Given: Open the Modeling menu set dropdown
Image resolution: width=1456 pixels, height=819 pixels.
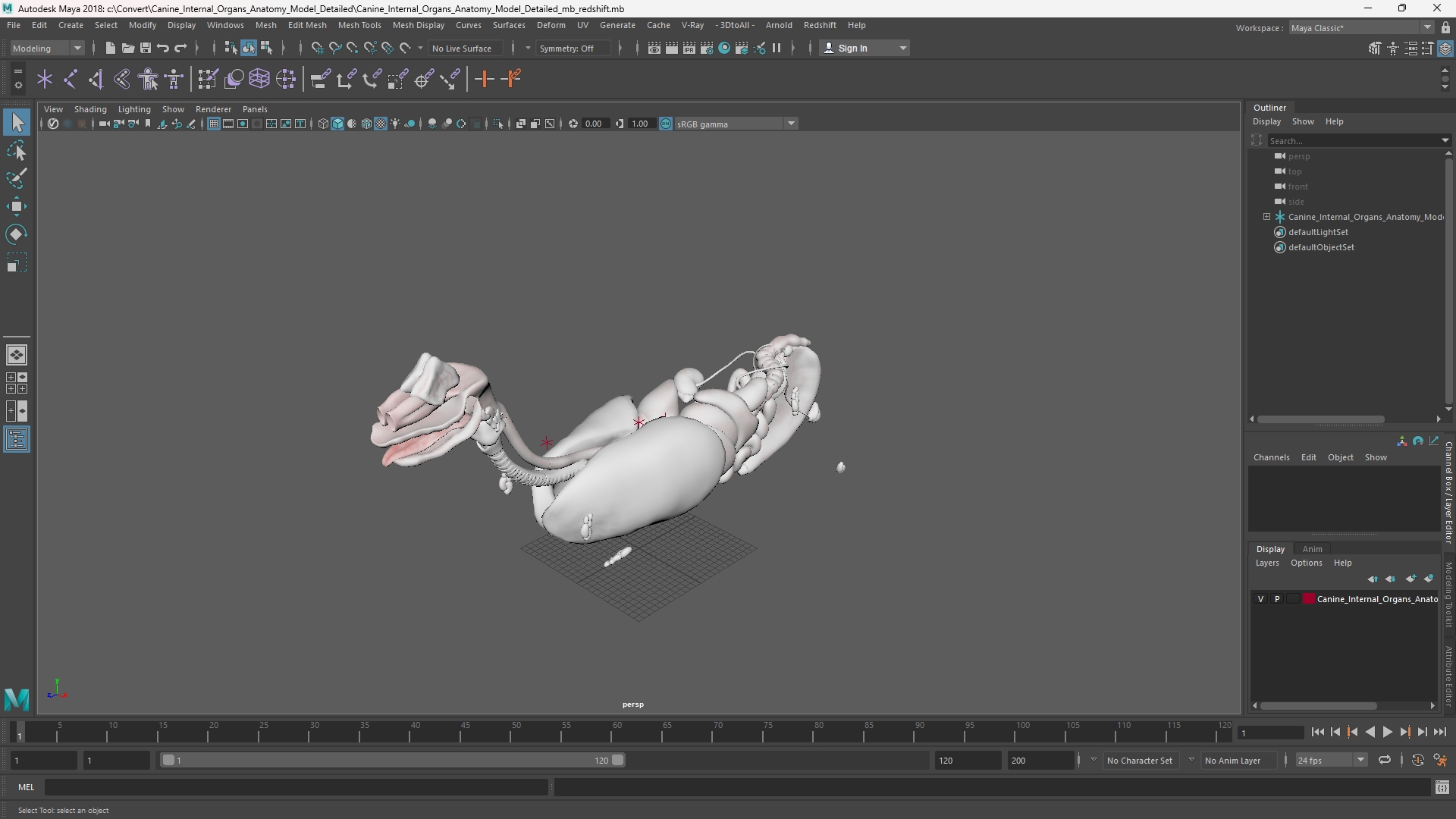Looking at the screenshot, I should click(47, 48).
